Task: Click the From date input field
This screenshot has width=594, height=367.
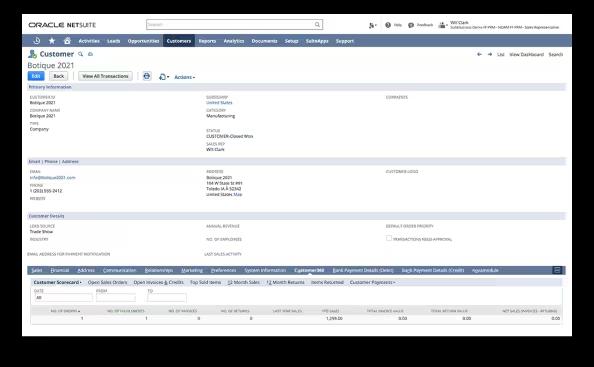Action: coord(116,298)
